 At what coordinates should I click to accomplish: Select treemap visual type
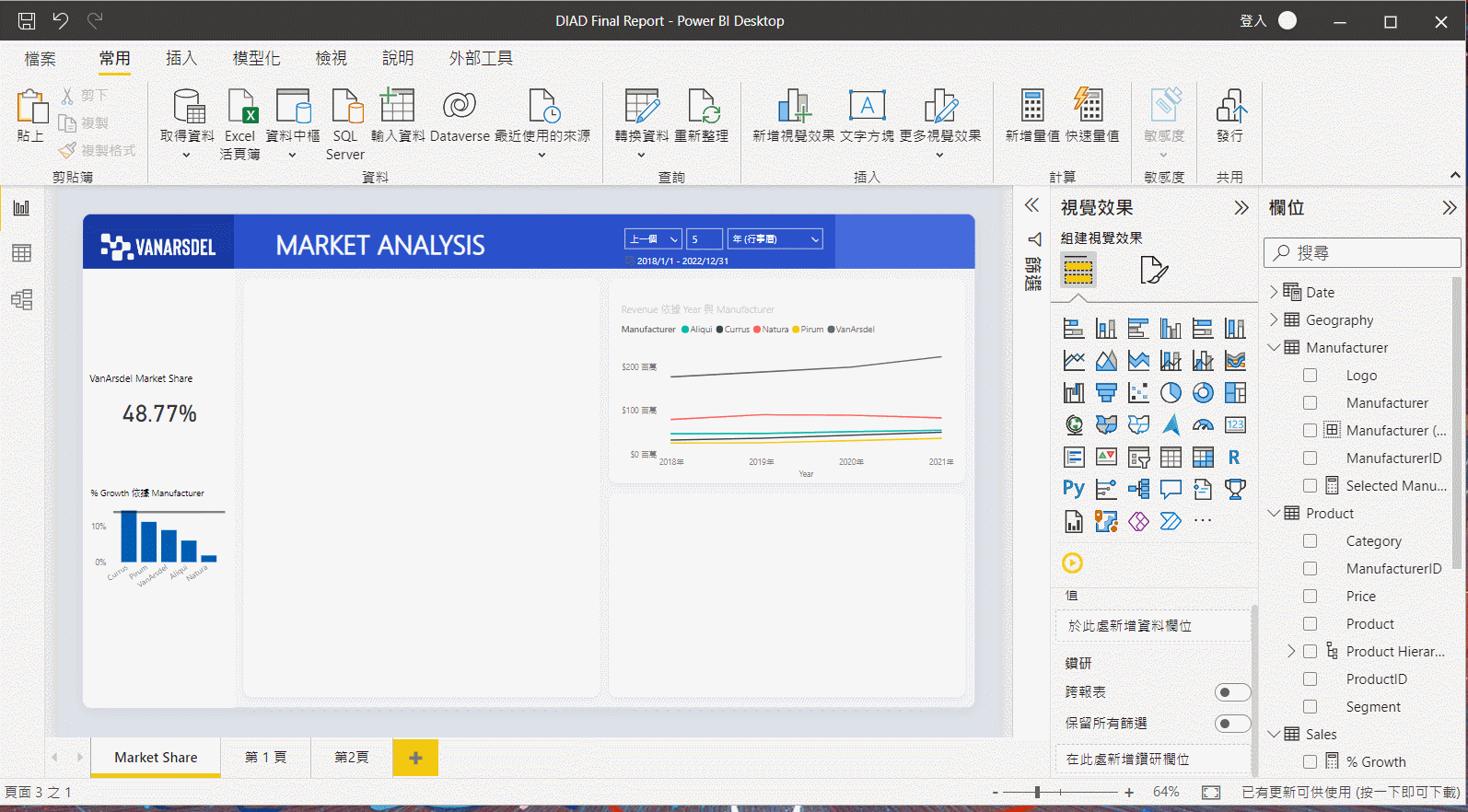click(x=1235, y=393)
